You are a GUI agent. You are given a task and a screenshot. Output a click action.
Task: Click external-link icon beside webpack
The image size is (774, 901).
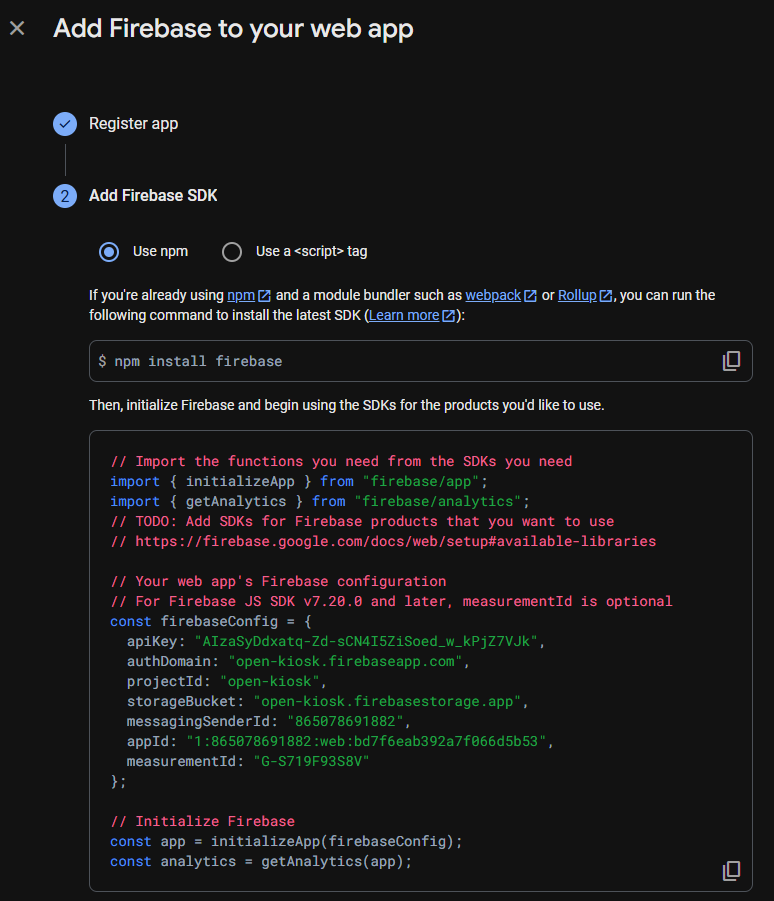click(531, 296)
